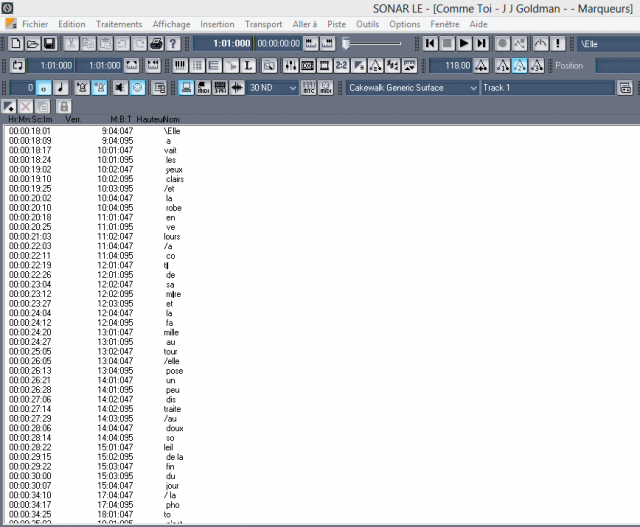Toggle the whole note count-in unit
This screenshot has height=527, width=640.
click(x=44, y=87)
